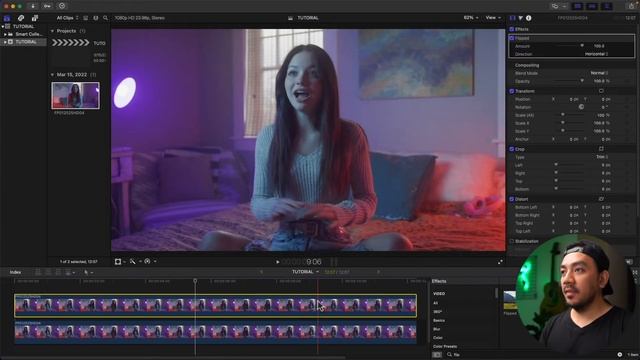Show the Video inspector tab icon
Viewport: 640px width, 360px height.
click(x=513, y=18)
